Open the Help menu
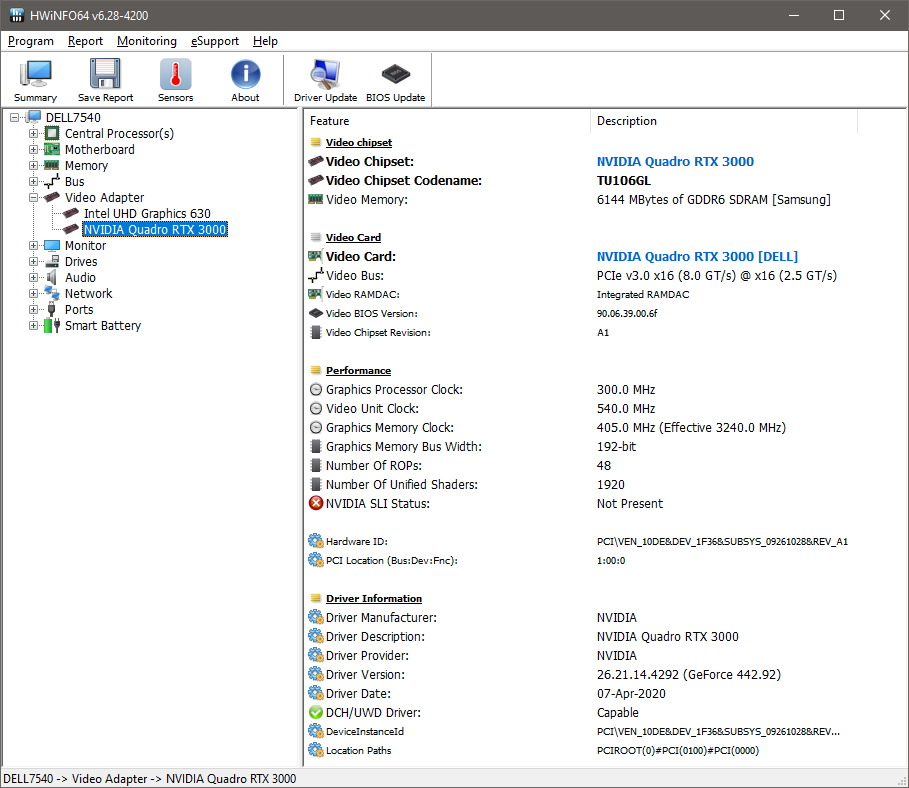 265,41
